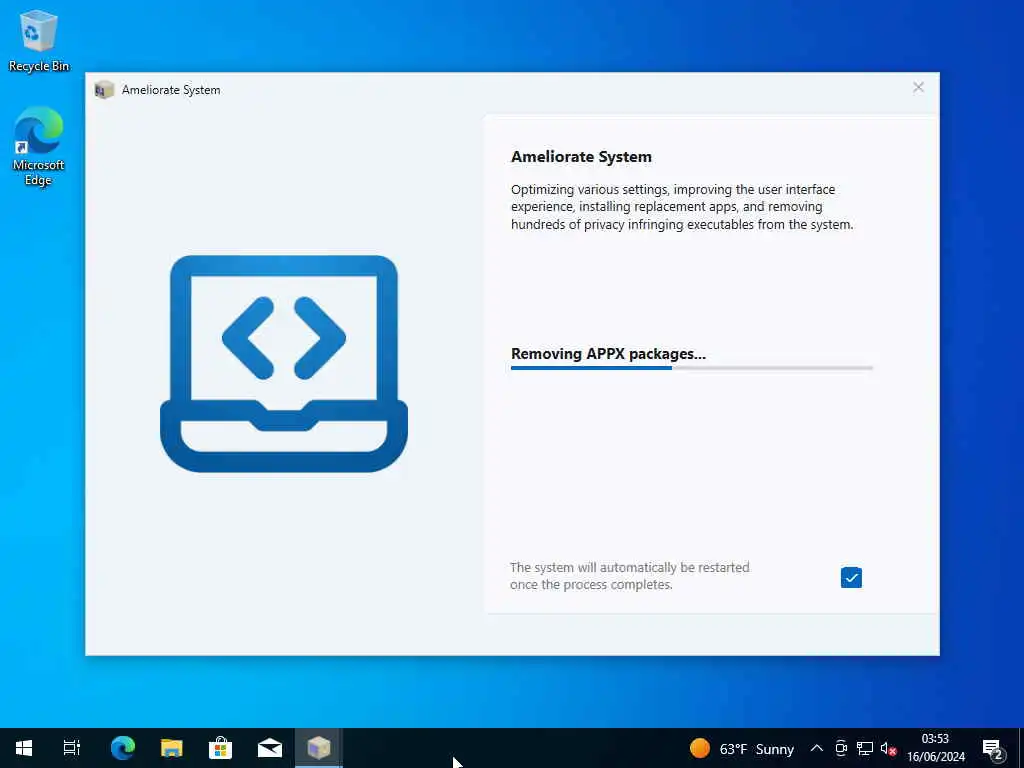Open Microsoft Store from the taskbar
Viewport: 1024px width, 768px height.
coord(221,748)
